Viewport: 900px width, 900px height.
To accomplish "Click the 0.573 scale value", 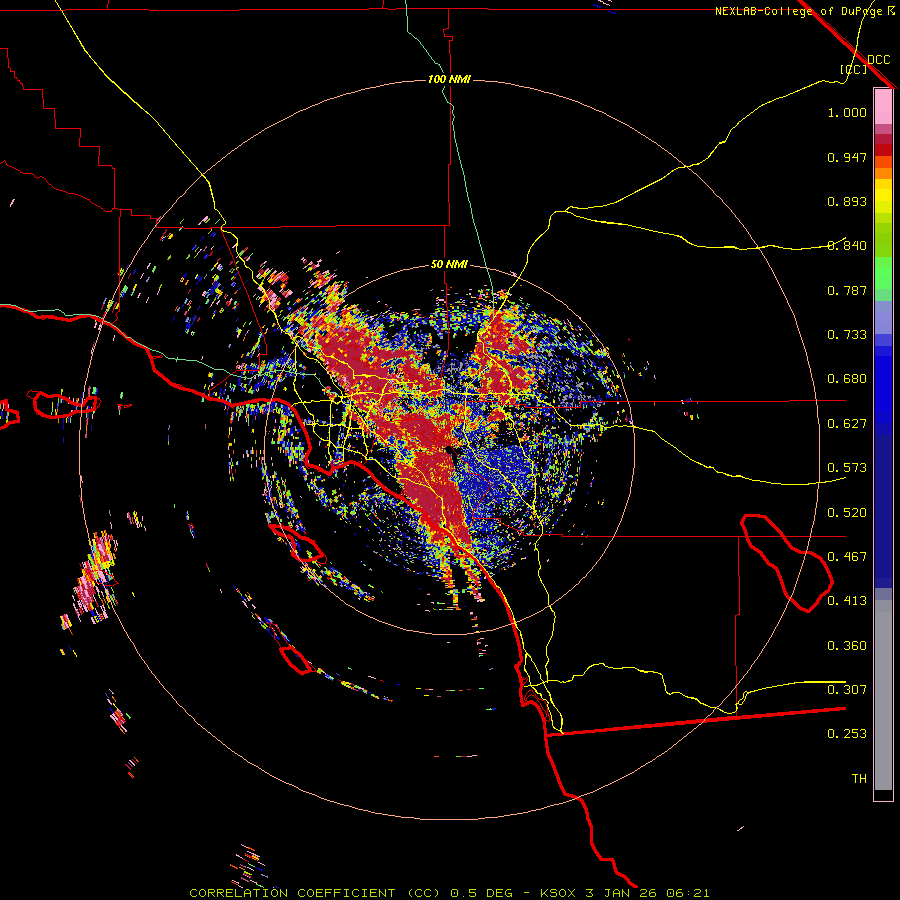I will 847,468.
